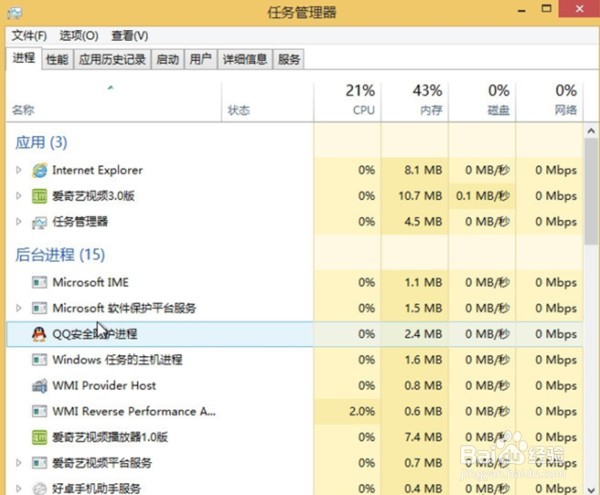600x495 pixels.
Task: Click the QQ penguin icon
Action: 39,334
